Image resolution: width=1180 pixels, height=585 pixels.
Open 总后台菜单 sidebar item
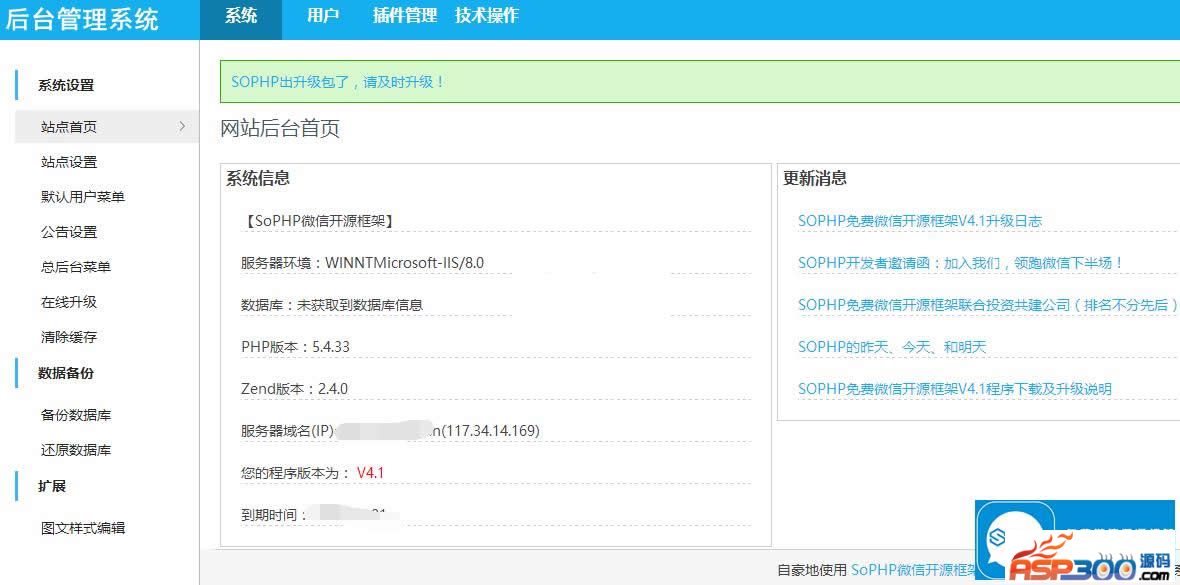click(76, 267)
